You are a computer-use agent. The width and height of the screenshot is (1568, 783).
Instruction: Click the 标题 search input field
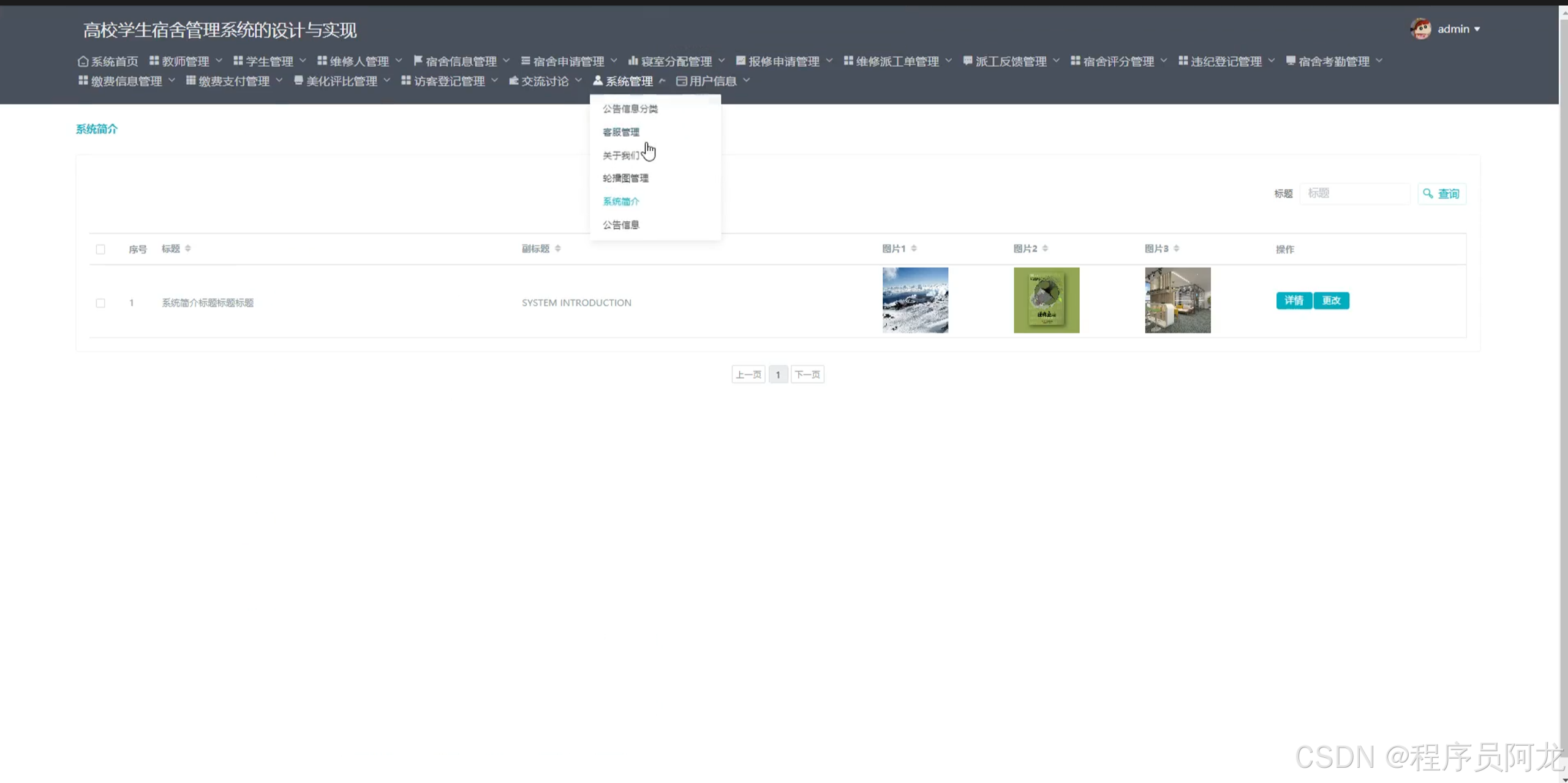tap(1354, 194)
